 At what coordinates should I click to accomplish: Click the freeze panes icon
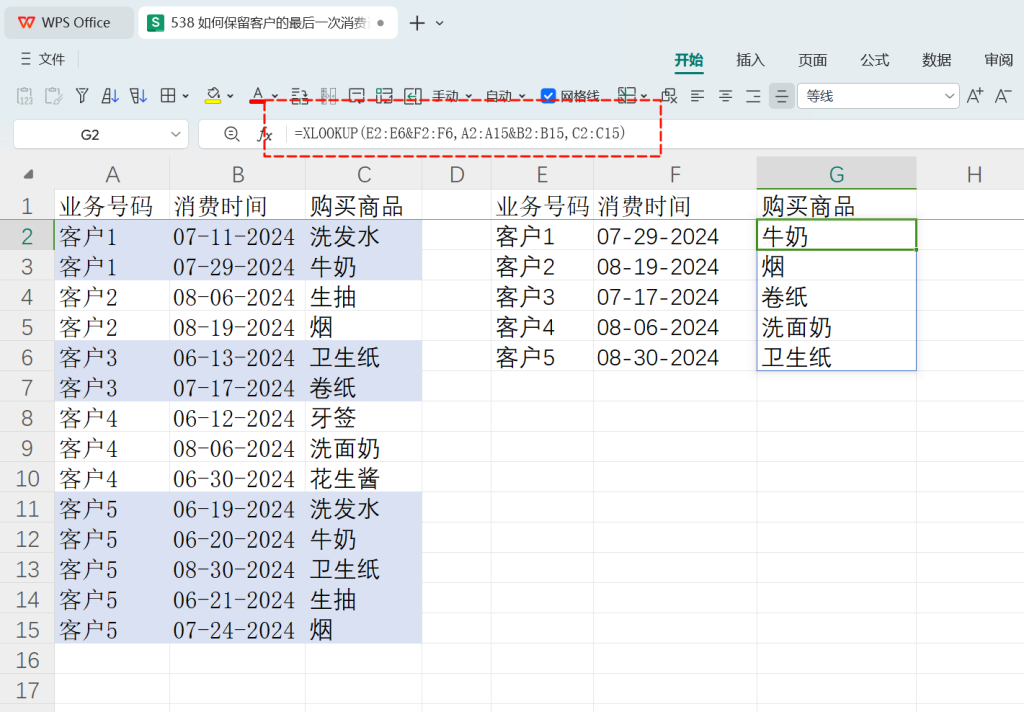[626, 96]
